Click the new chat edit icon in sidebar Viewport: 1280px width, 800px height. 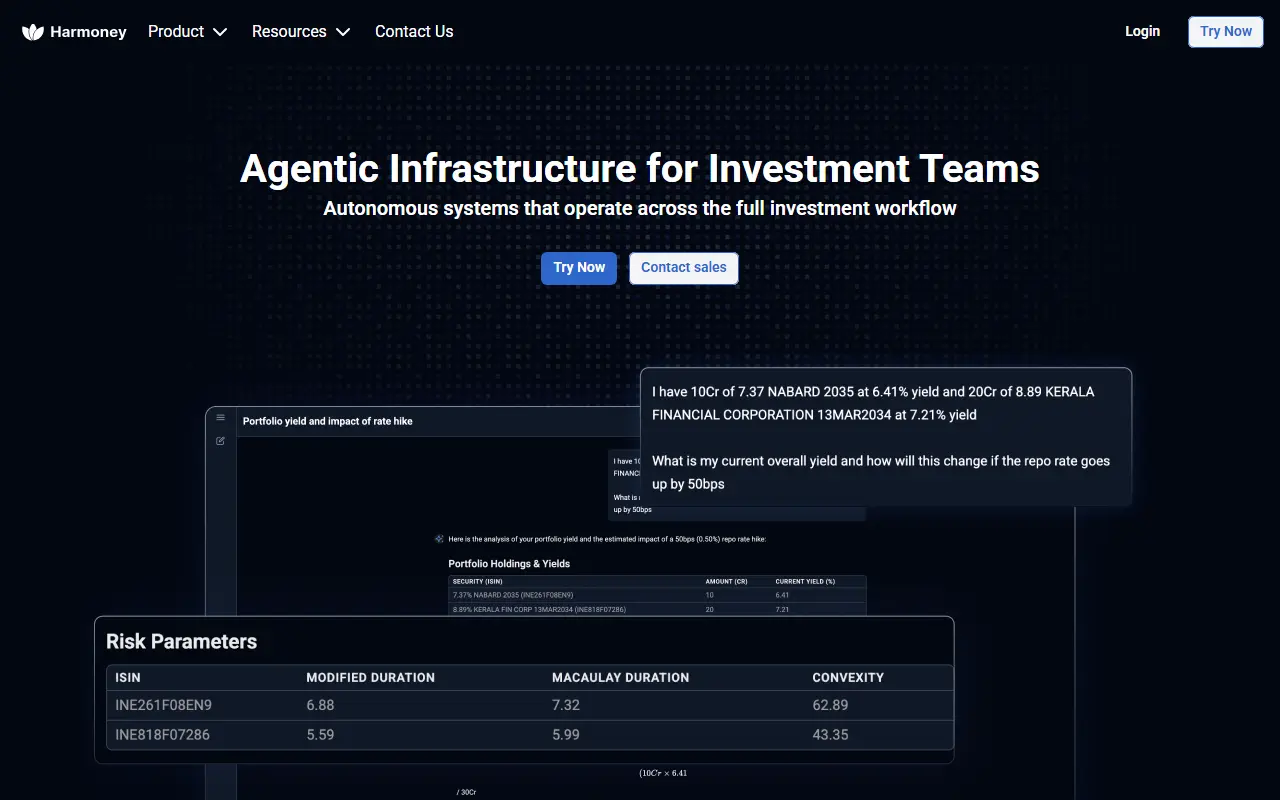221,441
